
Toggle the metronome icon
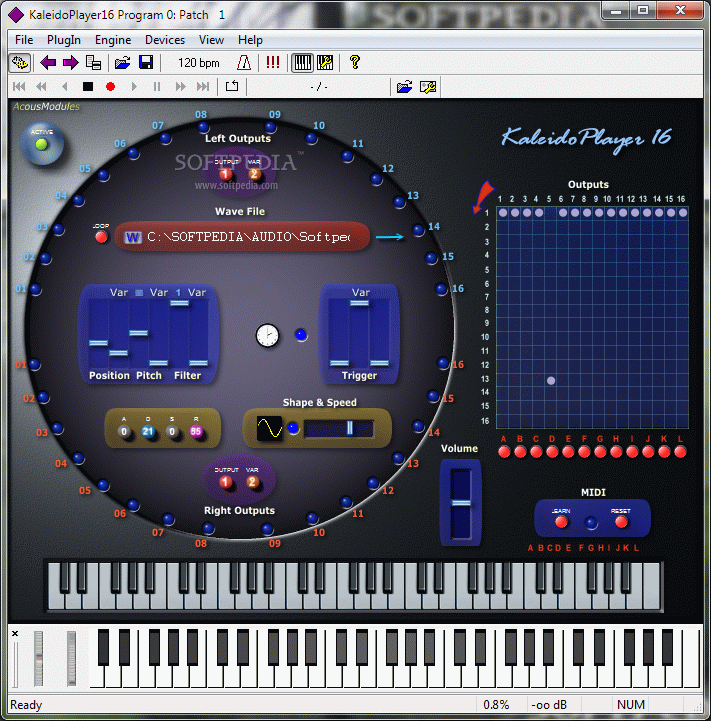click(244, 63)
